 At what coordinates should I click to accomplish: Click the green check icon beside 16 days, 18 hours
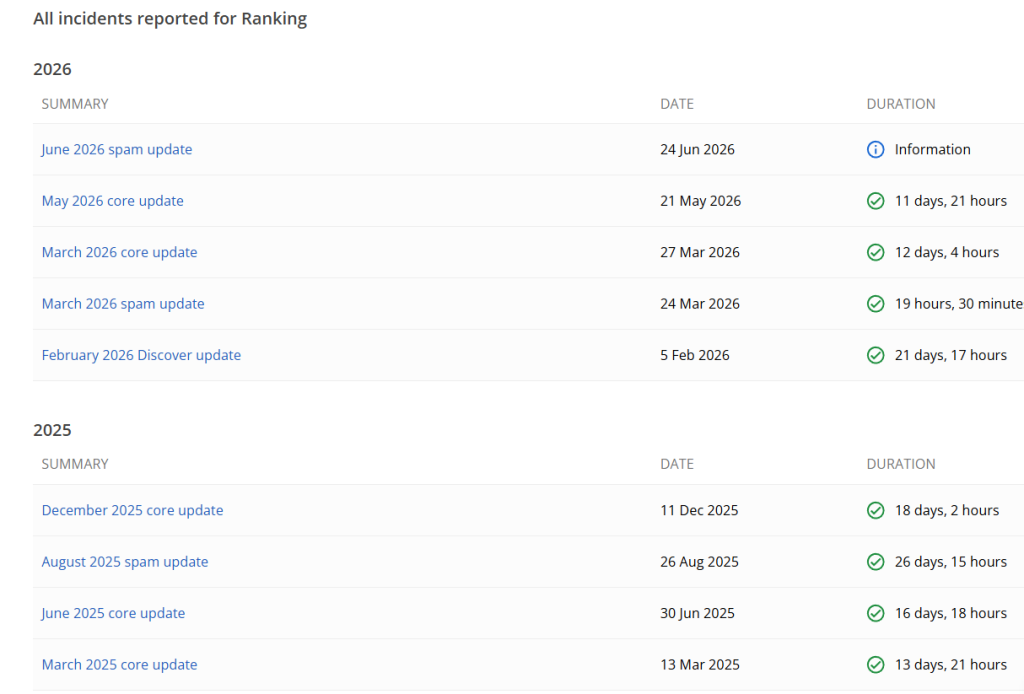pyautogui.click(x=875, y=614)
